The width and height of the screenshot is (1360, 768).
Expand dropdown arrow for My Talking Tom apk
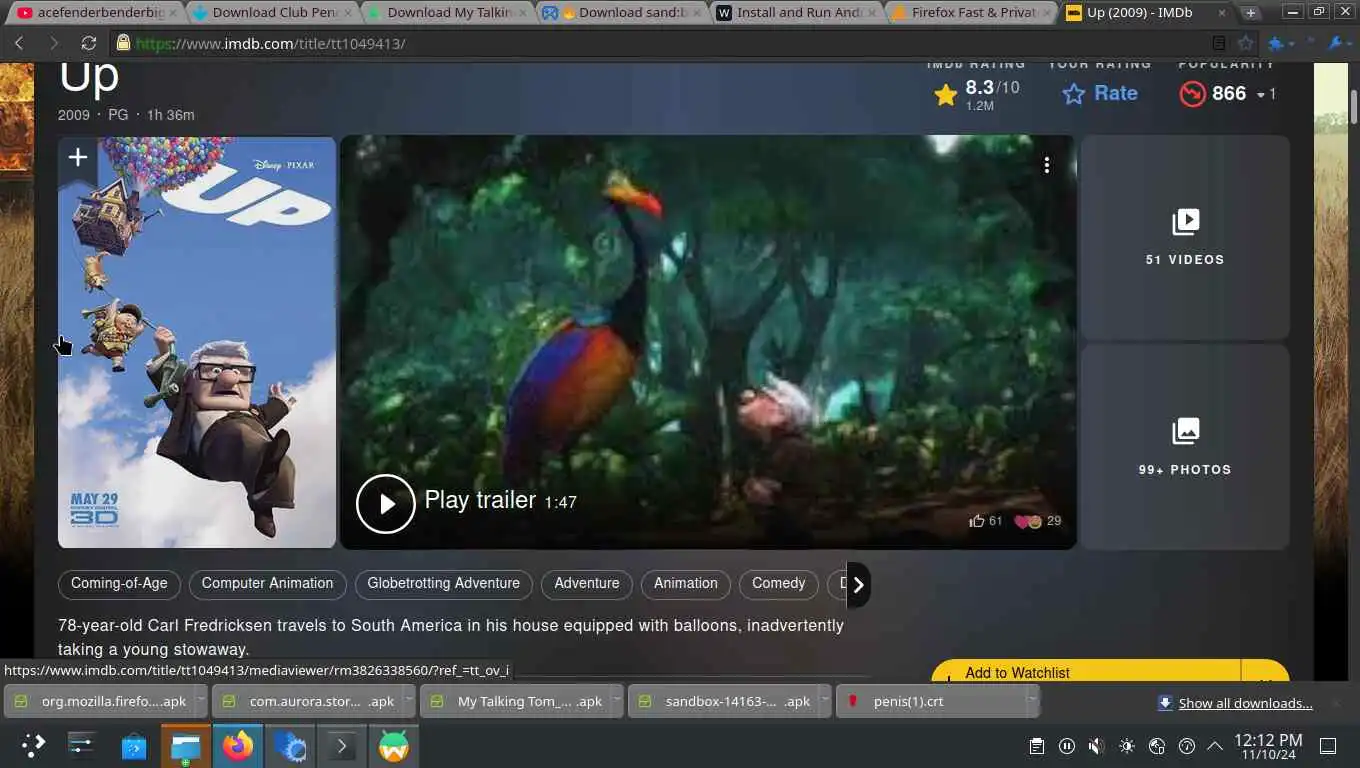(617, 702)
